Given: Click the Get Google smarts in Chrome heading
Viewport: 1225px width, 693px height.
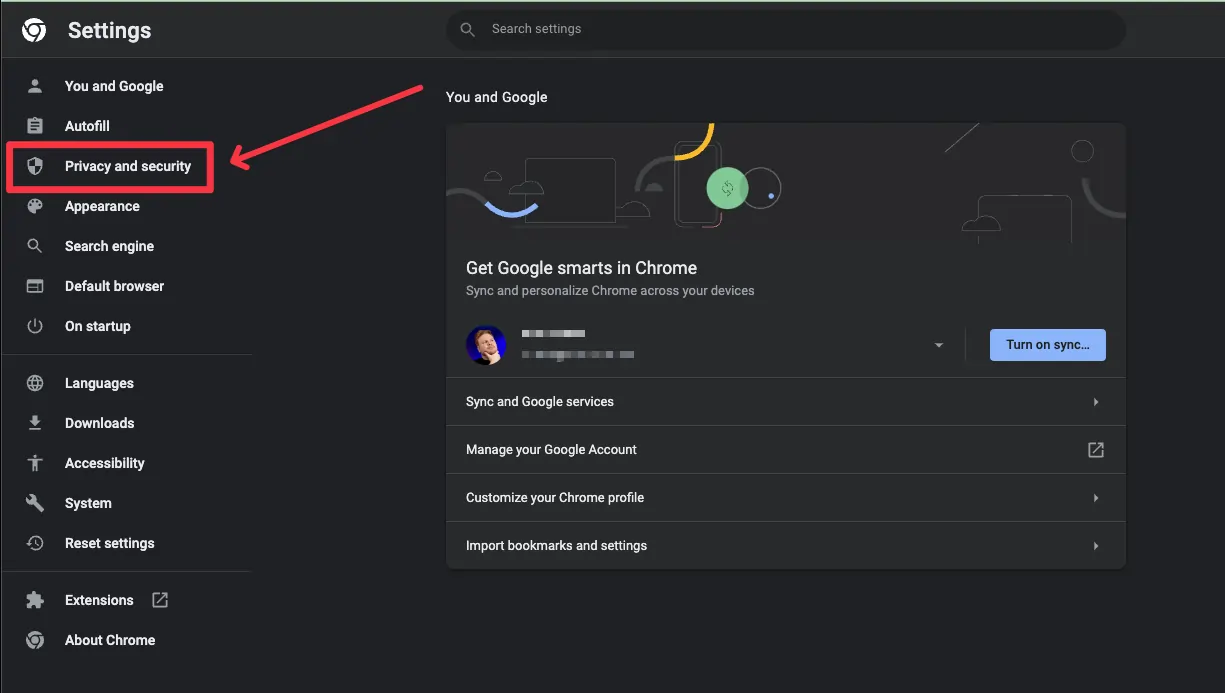Looking at the screenshot, I should tap(582, 268).
